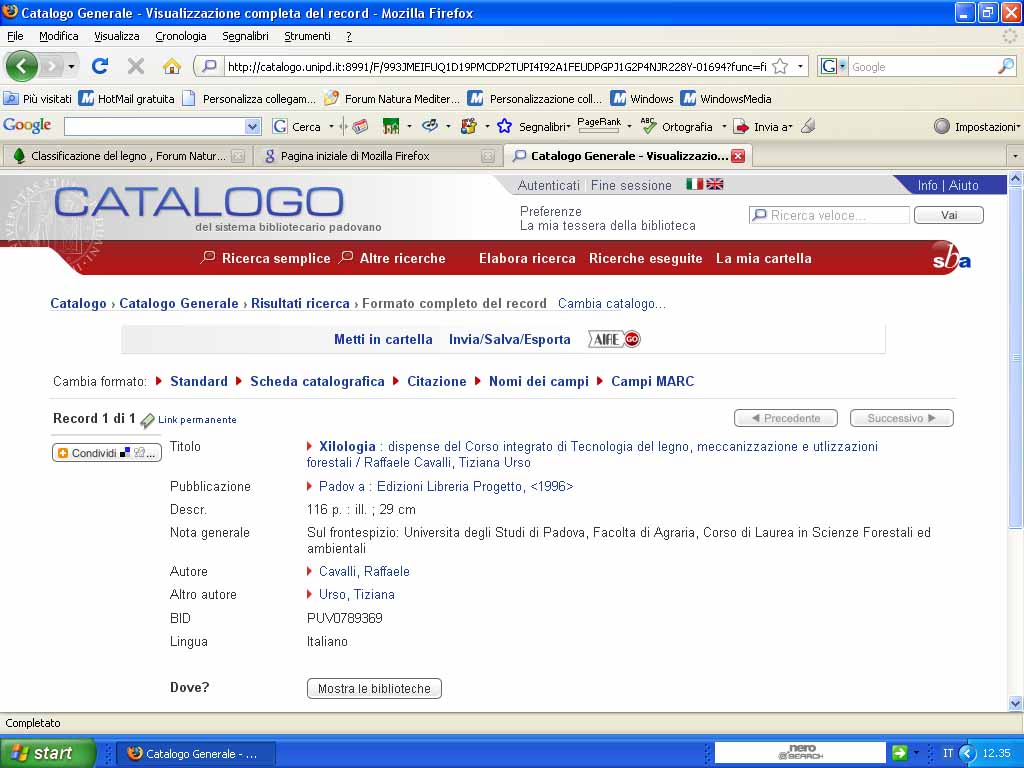Switch the site to English via UK flag
The height and width of the screenshot is (768, 1024).
click(715, 184)
